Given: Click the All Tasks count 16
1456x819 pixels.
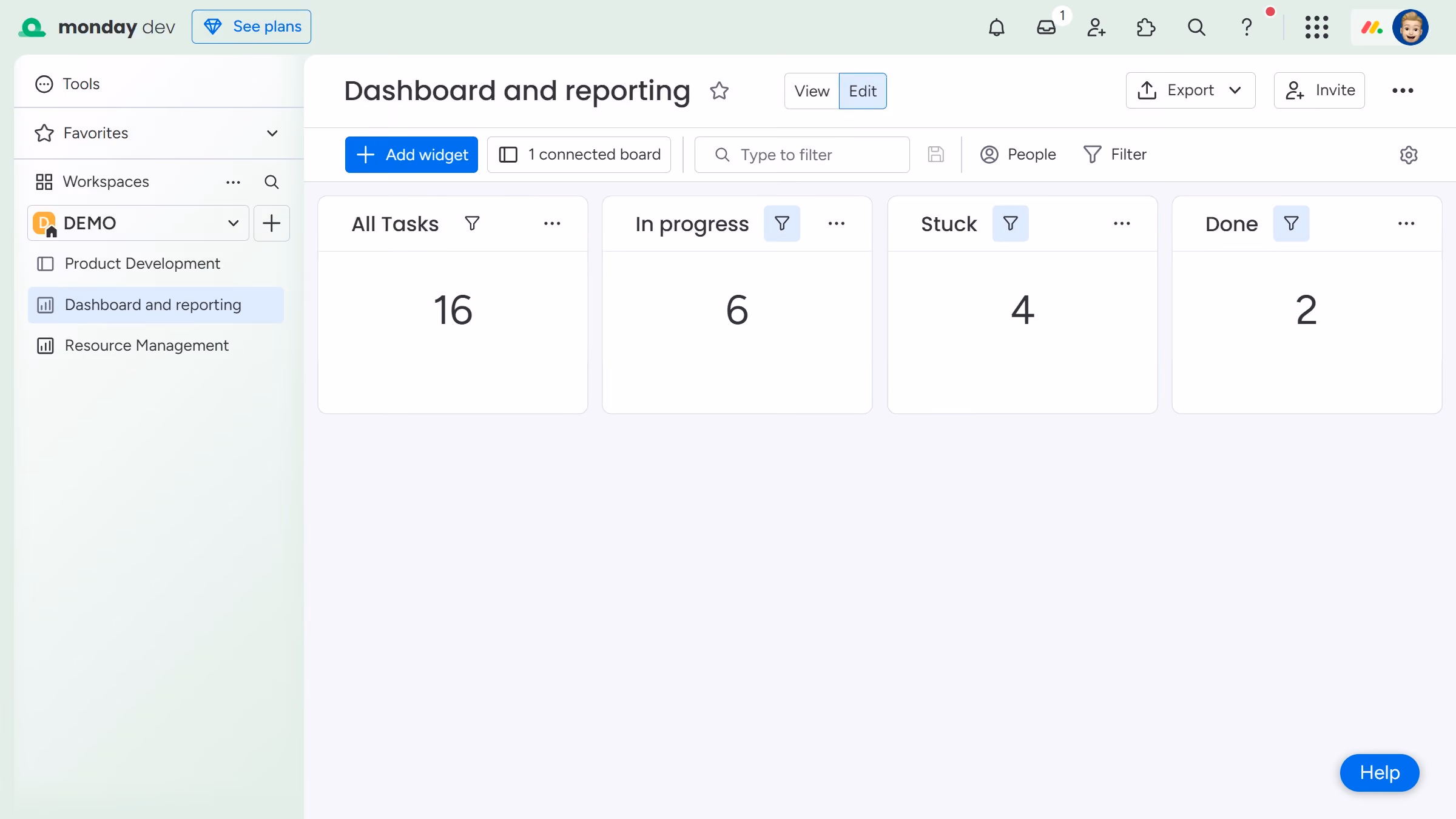Looking at the screenshot, I should click(453, 310).
